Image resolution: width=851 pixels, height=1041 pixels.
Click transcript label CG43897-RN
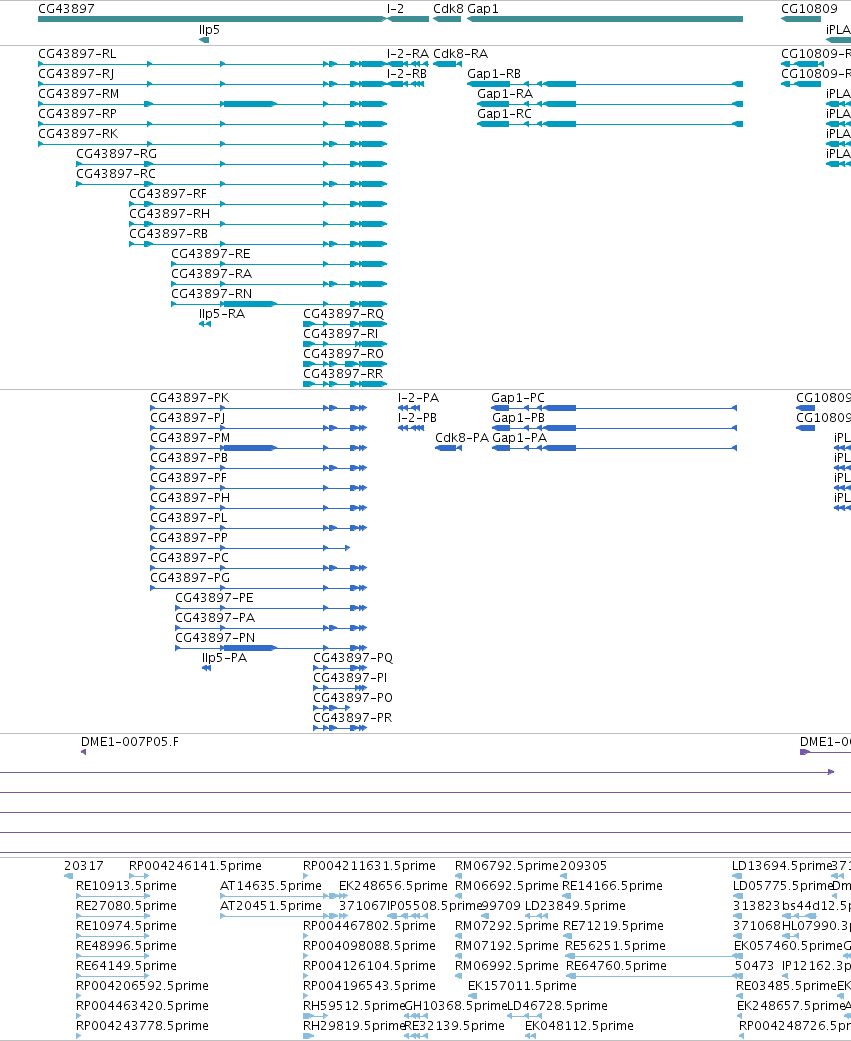pos(212,293)
